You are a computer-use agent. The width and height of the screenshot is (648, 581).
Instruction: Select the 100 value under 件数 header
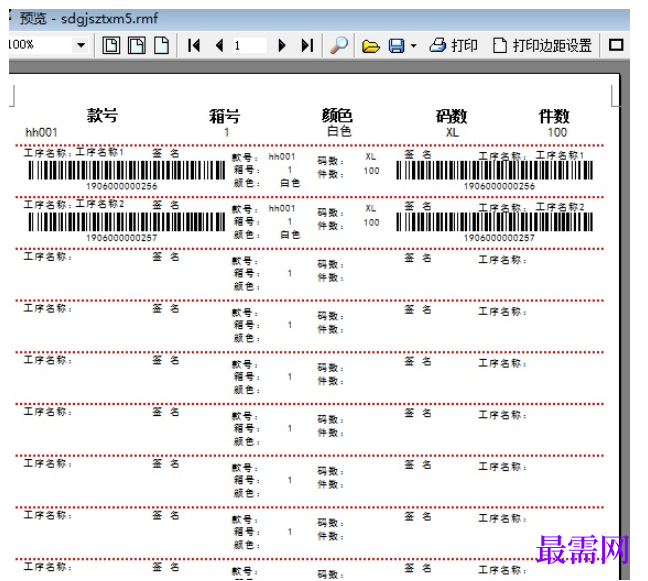pos(557,132)
